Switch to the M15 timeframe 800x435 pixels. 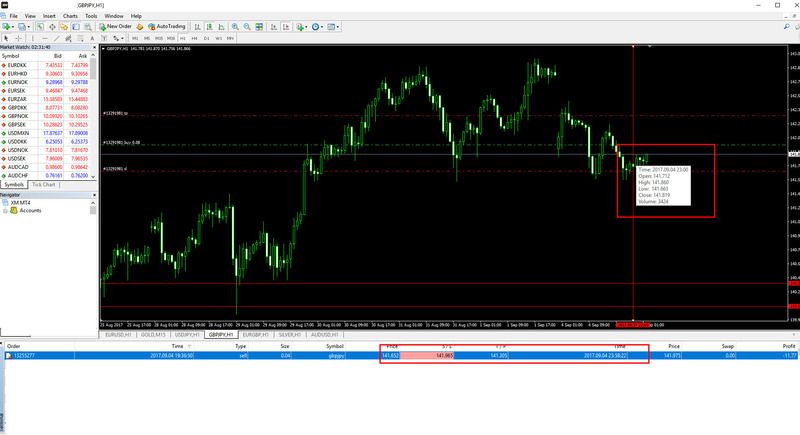click(159, 38)
